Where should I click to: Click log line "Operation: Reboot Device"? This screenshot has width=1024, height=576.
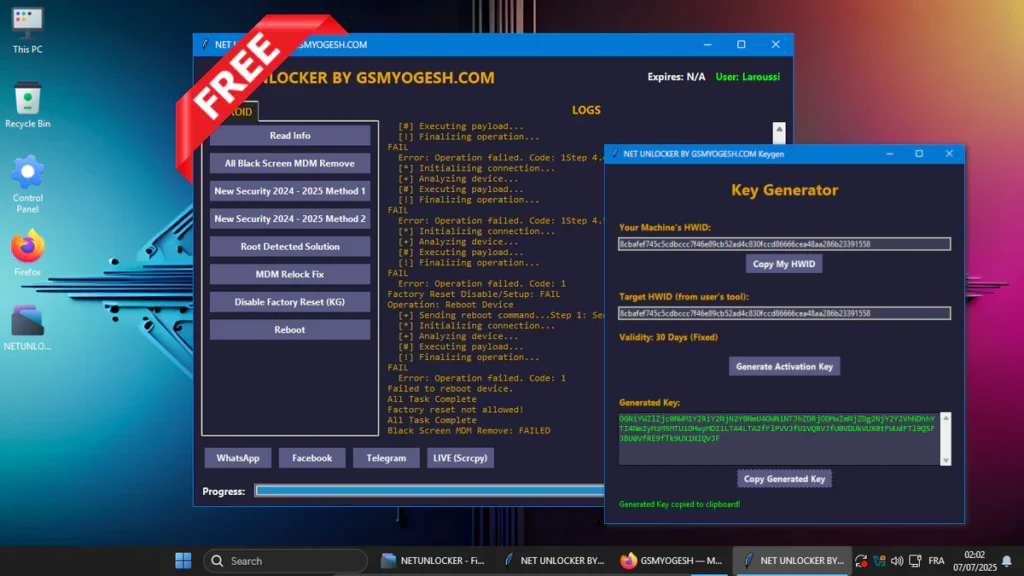coord(450,304)
